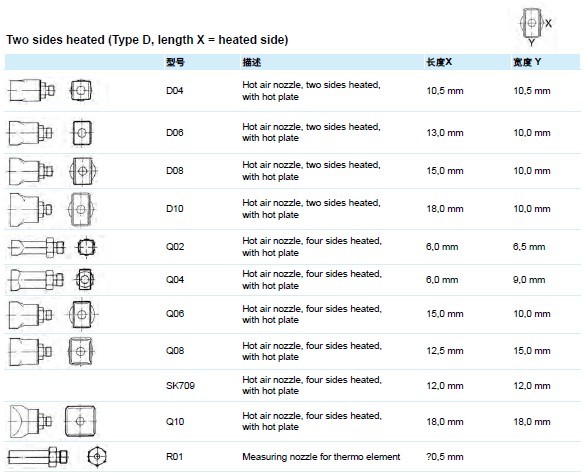Select the Q10 model label
This screenshot has width=586, height=474.
(175, 422)
